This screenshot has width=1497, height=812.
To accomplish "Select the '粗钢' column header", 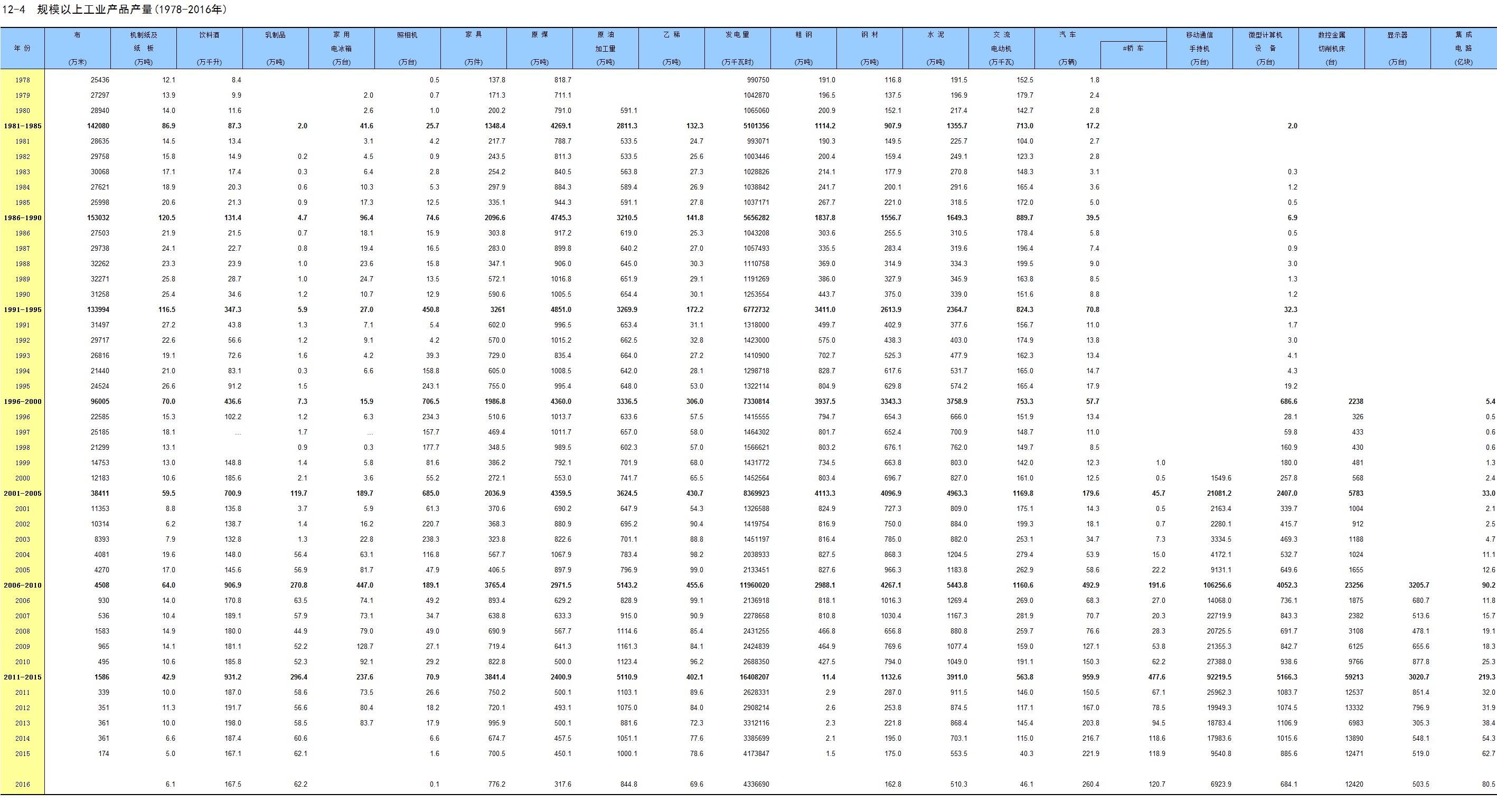I will 804,48.
